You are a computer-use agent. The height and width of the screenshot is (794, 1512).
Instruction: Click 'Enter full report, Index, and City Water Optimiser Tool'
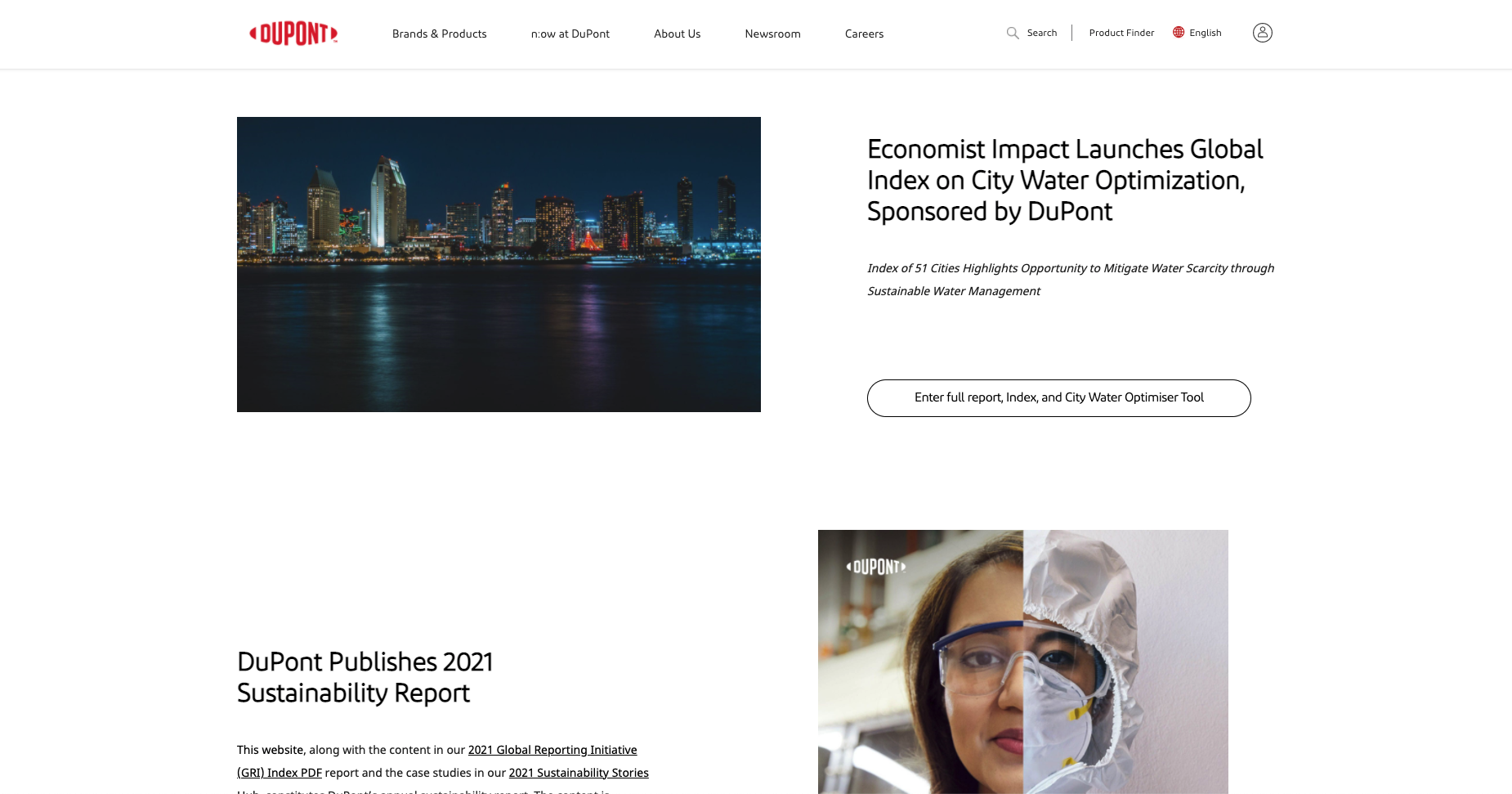(x=1059, y=398)
